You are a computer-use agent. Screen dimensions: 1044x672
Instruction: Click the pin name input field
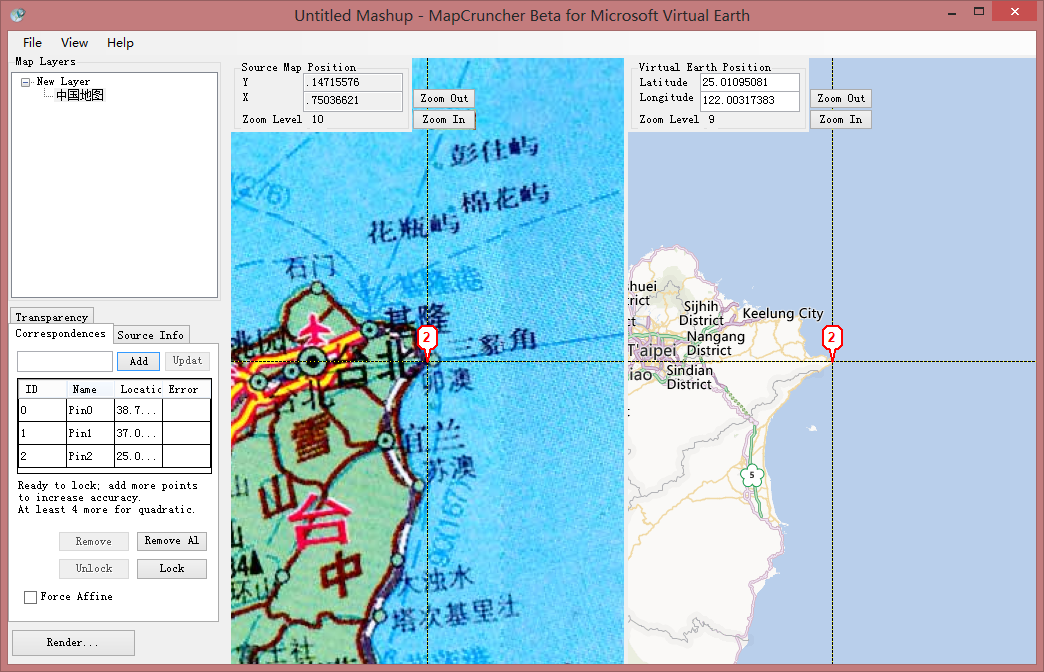click(65, 361)
